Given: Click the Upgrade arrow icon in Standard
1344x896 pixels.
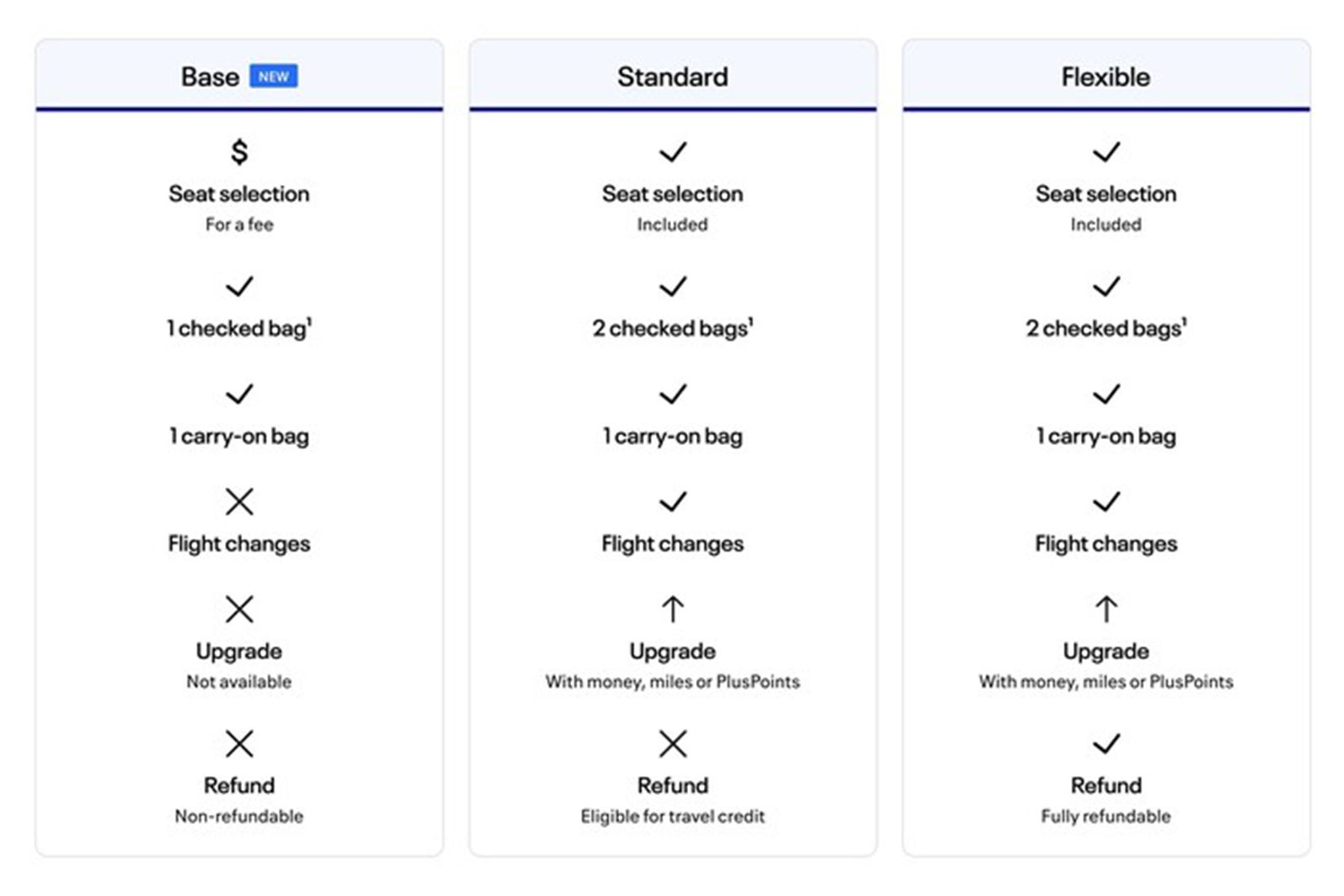Looking at the screenshot, I should [673, 610].
